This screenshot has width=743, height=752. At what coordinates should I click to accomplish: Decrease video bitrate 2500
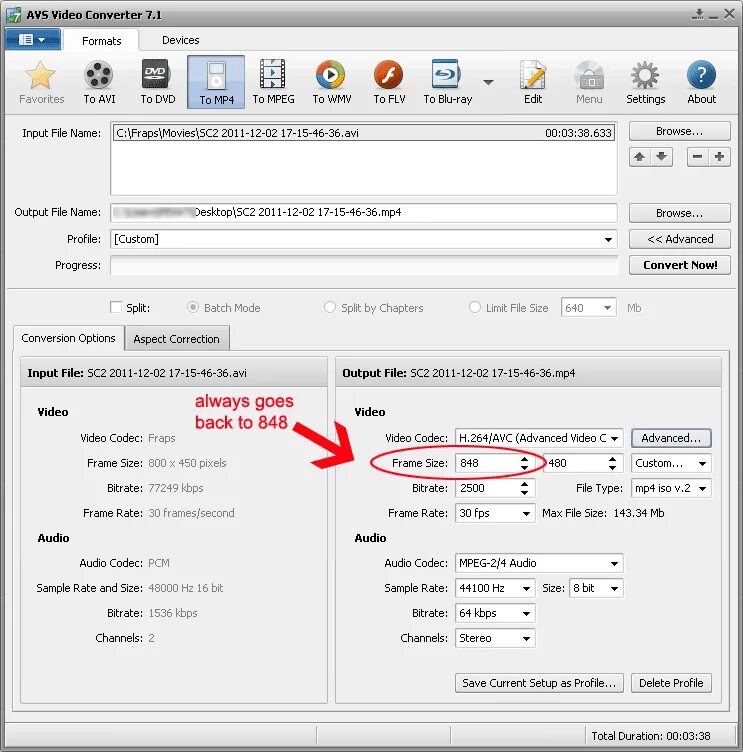[524, 493]
